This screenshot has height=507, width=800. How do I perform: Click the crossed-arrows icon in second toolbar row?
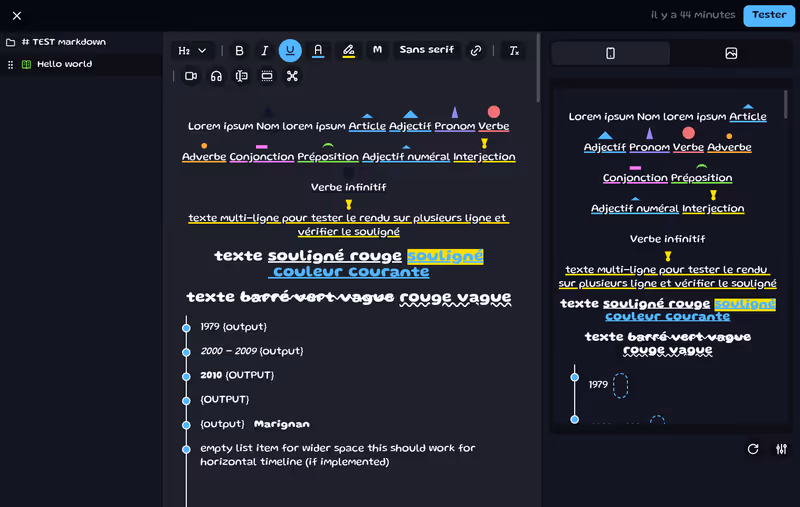click(292, 76)
